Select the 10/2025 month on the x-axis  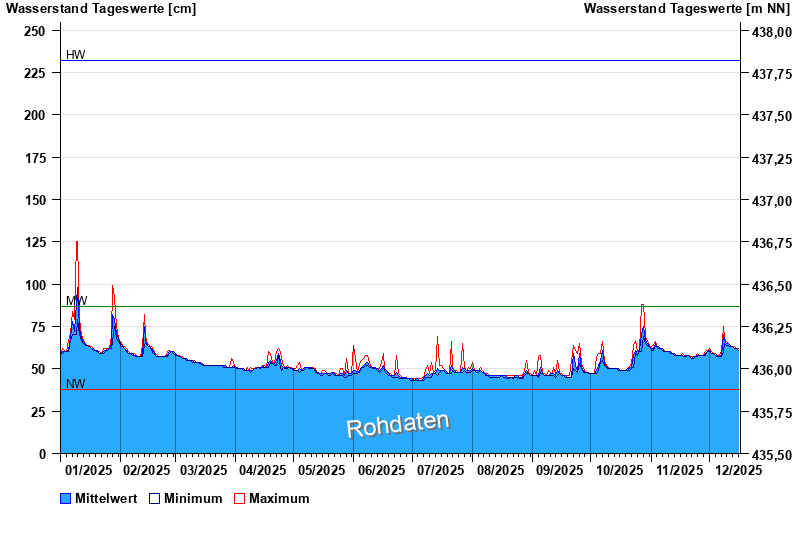tap(618, 469)
